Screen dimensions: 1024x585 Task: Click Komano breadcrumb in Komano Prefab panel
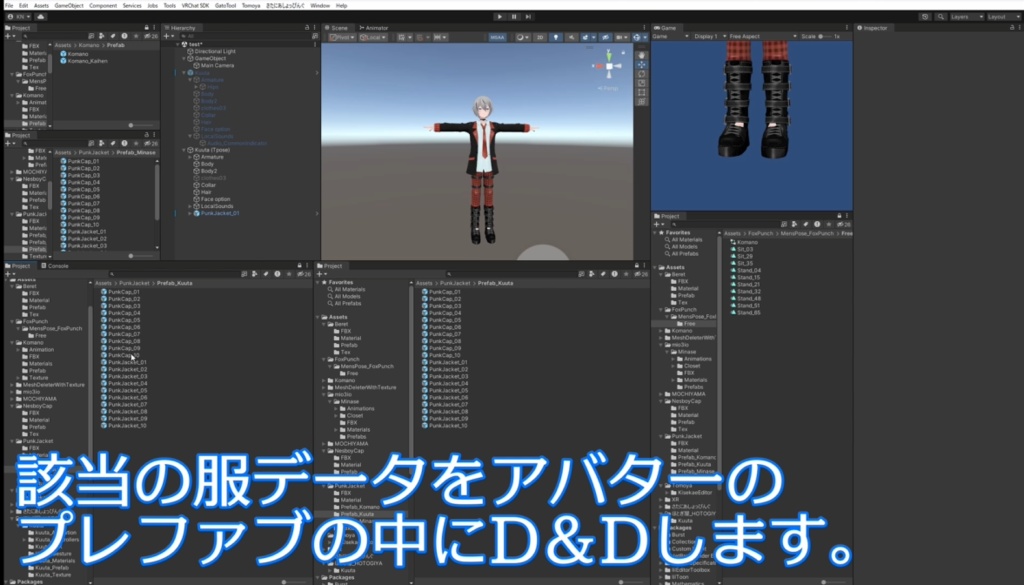[89, 46]
